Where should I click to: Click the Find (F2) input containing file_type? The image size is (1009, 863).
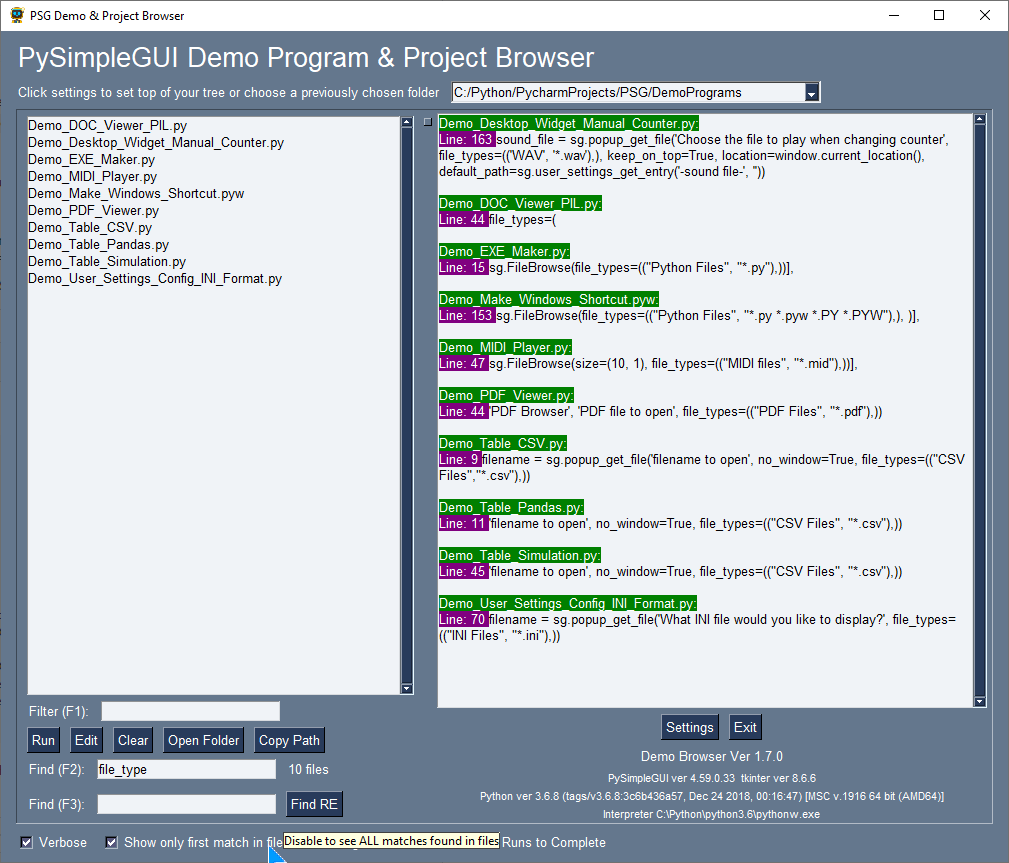pos(187,769)
